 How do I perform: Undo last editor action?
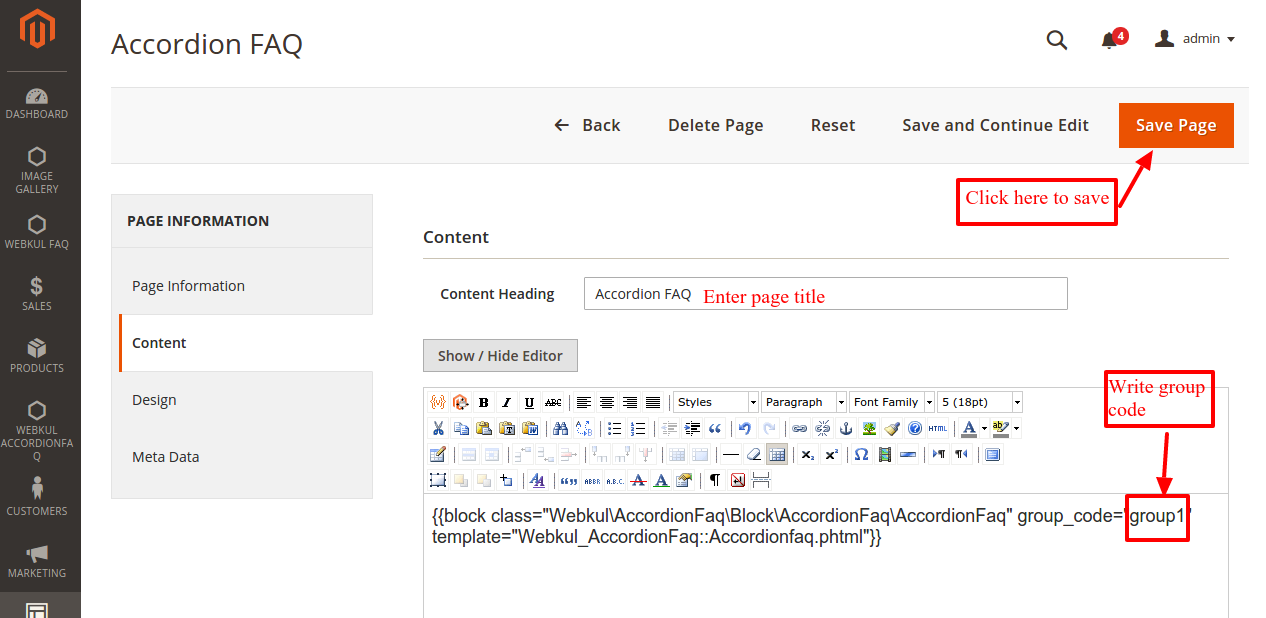744,428
